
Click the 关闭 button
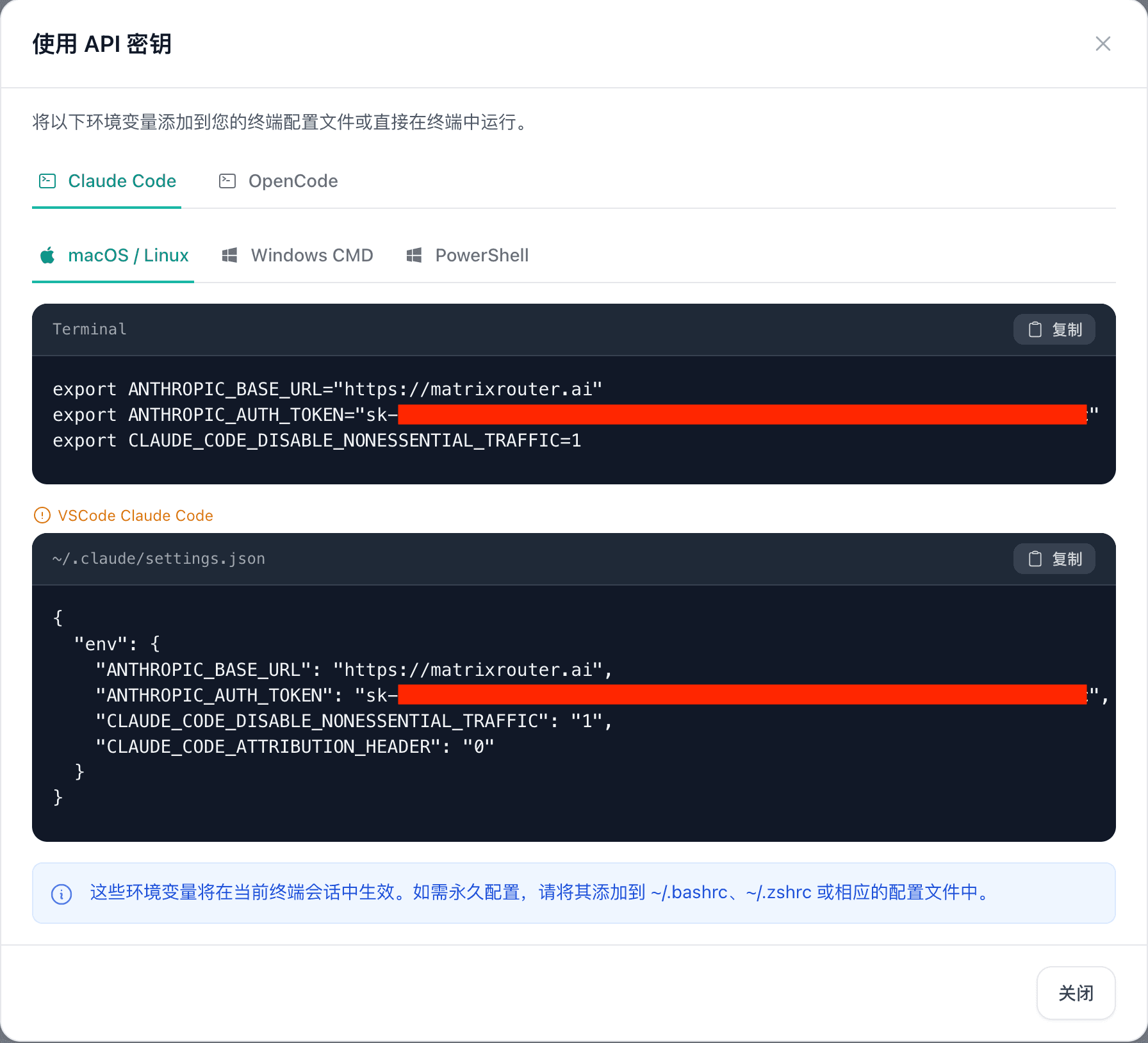tap(1076, 993)
